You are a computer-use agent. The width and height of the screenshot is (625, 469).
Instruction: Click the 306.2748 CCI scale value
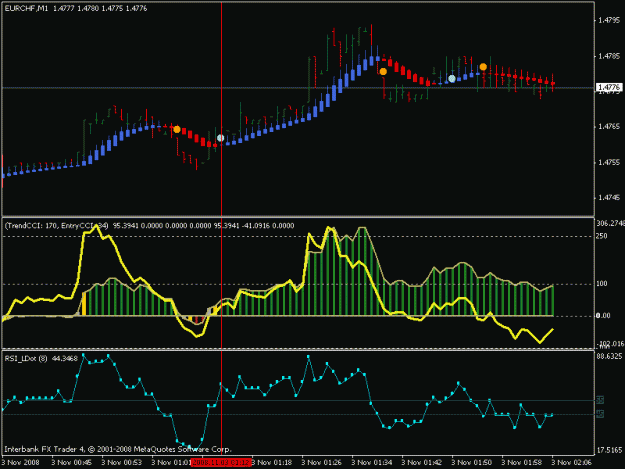point(610,224)
